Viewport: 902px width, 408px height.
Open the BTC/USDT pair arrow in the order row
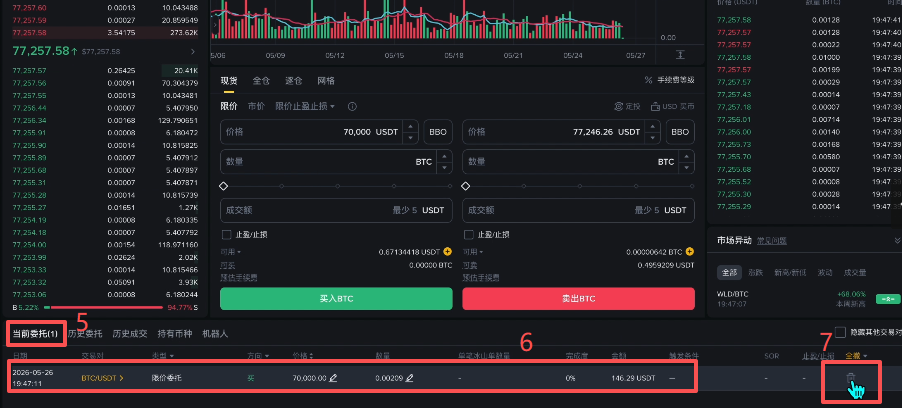(121, 379)
